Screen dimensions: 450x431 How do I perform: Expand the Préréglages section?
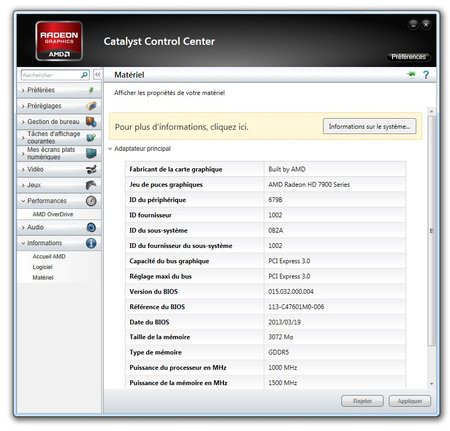[23, 106]
